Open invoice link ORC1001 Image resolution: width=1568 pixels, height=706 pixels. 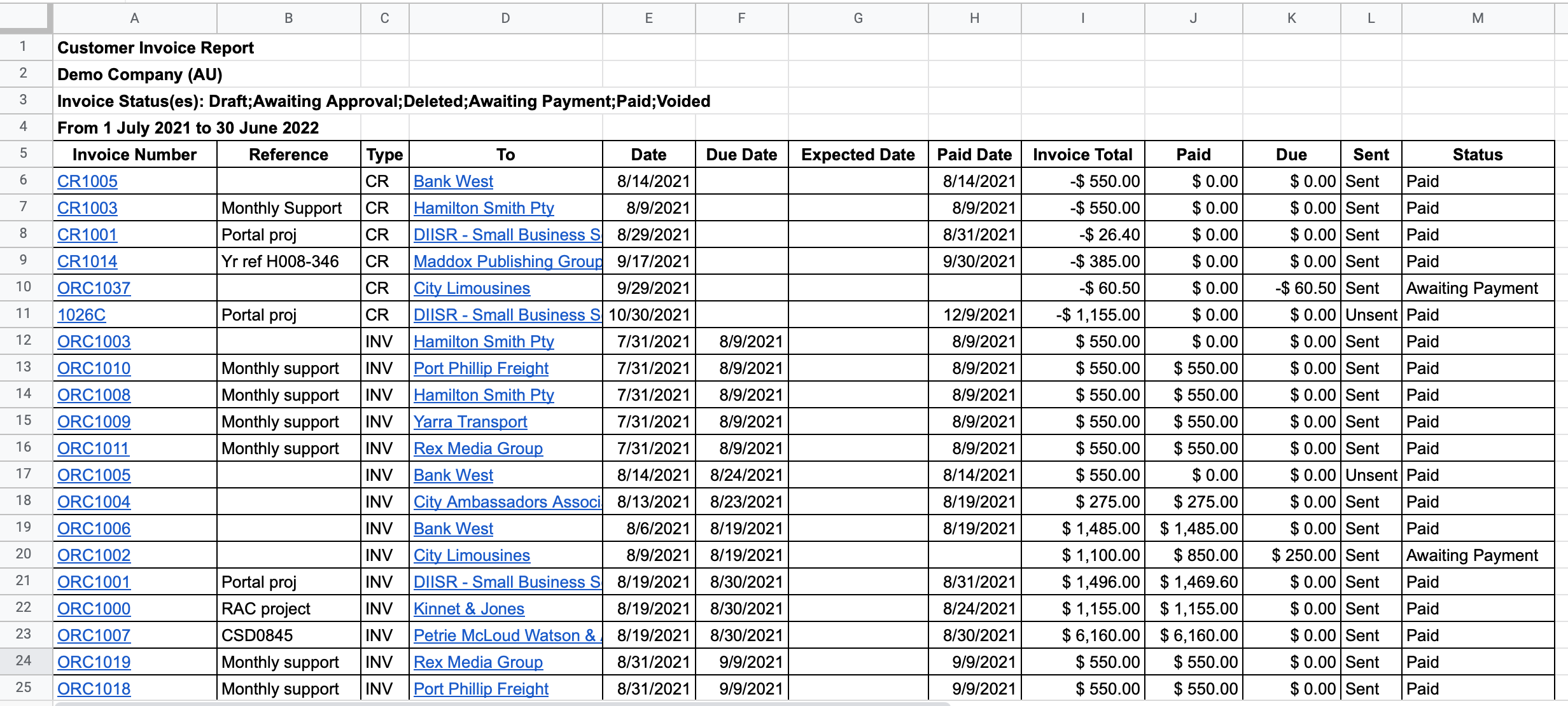(x=94, y=582)
